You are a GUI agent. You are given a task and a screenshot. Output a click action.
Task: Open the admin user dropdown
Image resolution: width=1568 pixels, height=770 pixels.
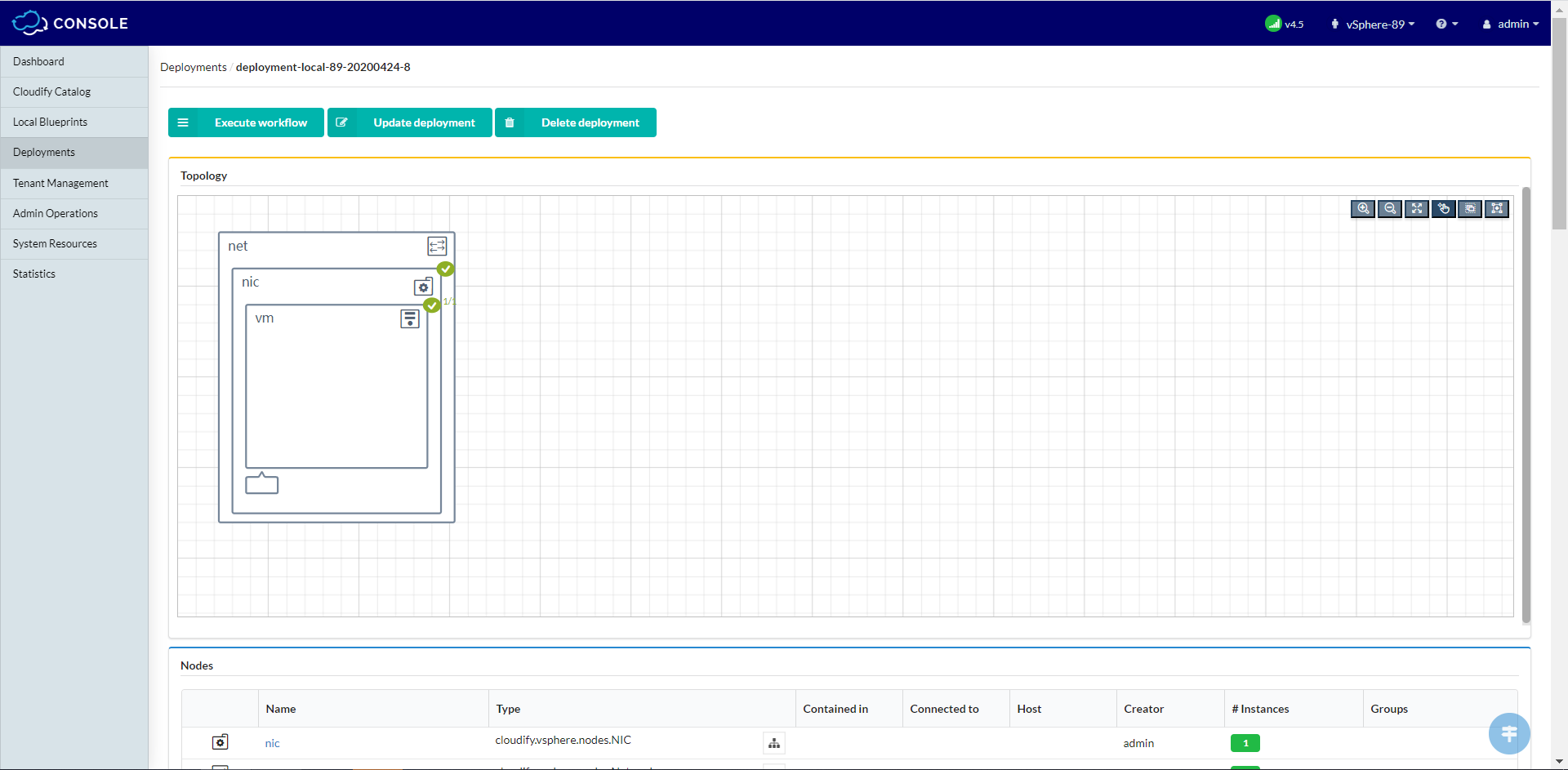pos(1511,24)
